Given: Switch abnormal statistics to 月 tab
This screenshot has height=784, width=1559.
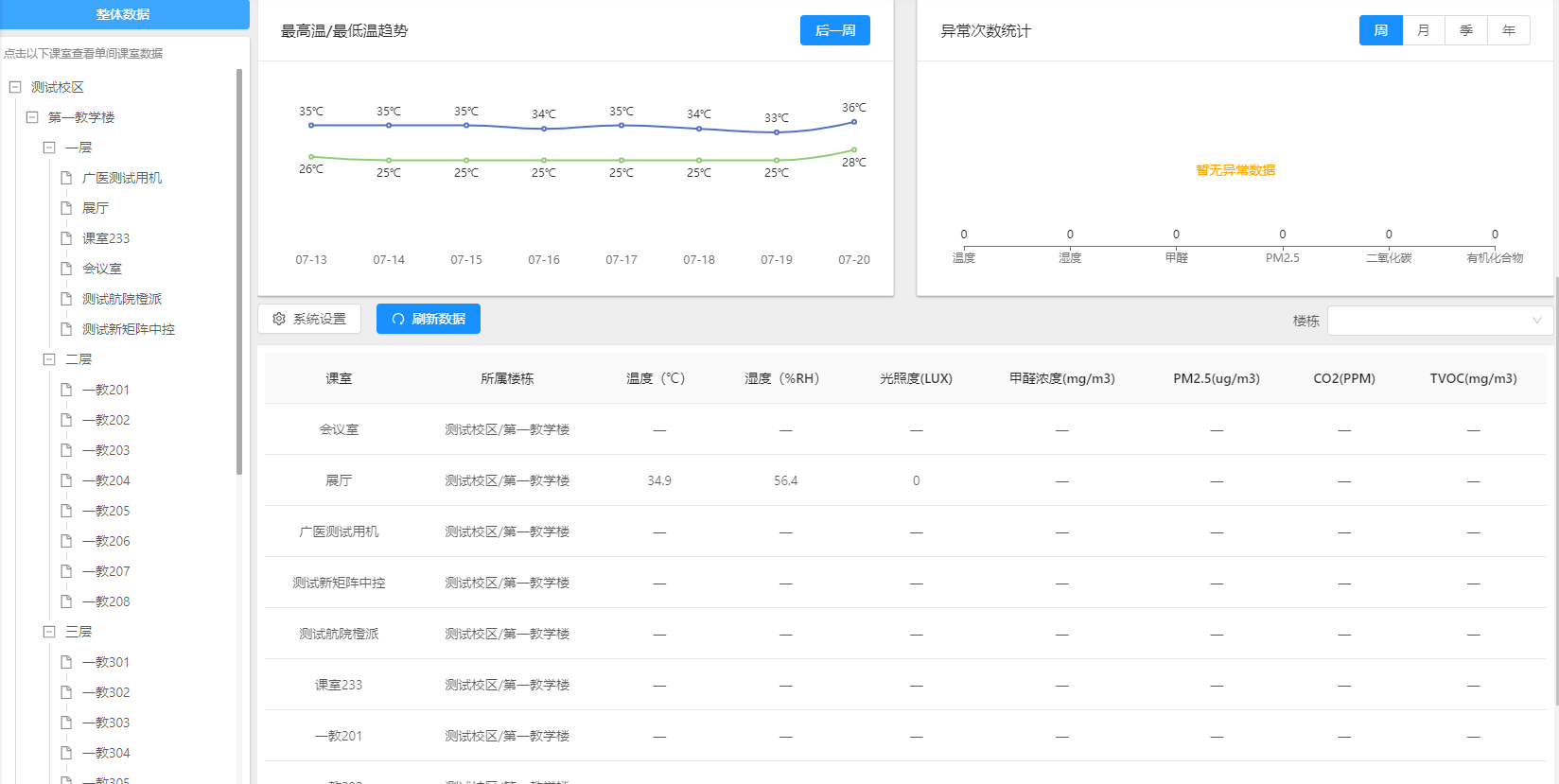Looking at the screenshot, I should point(1424,30).
